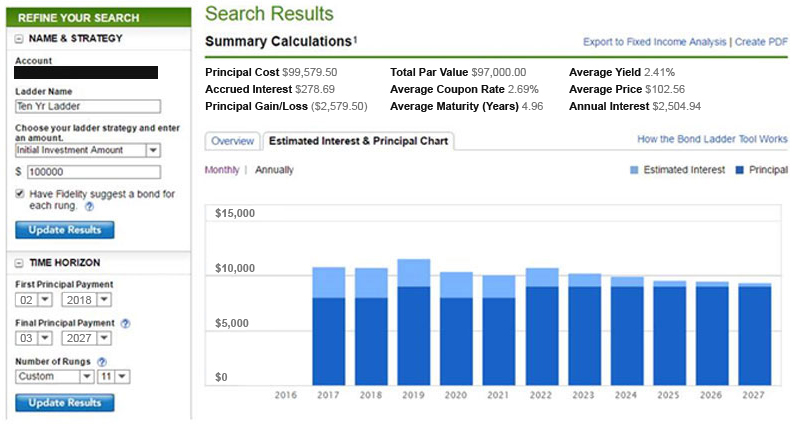Open How the Bond Ladder Tool Works
This screenshot has height=425, width=800.
pos(712,140)
